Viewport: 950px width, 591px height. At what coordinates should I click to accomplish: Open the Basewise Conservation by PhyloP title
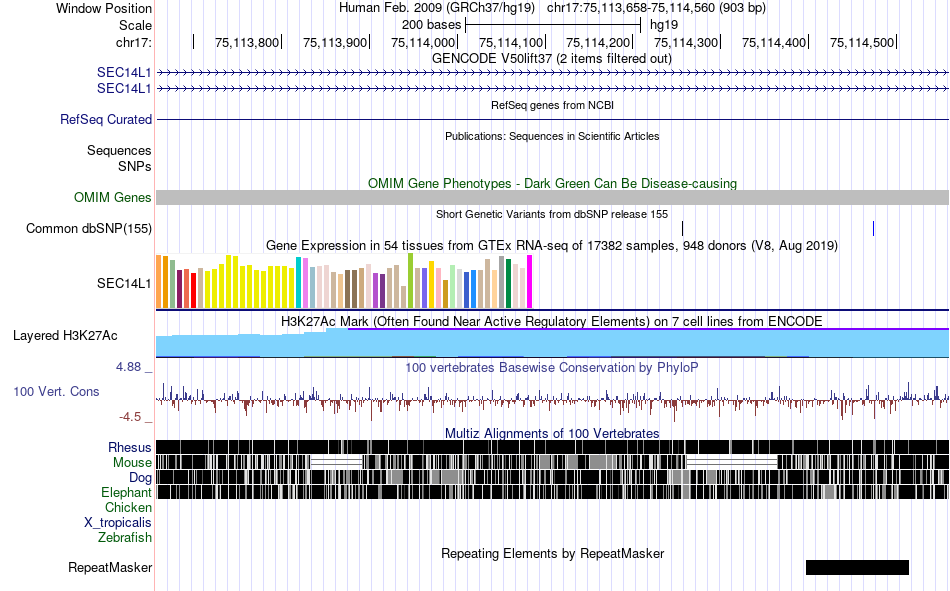coord(552,367)
